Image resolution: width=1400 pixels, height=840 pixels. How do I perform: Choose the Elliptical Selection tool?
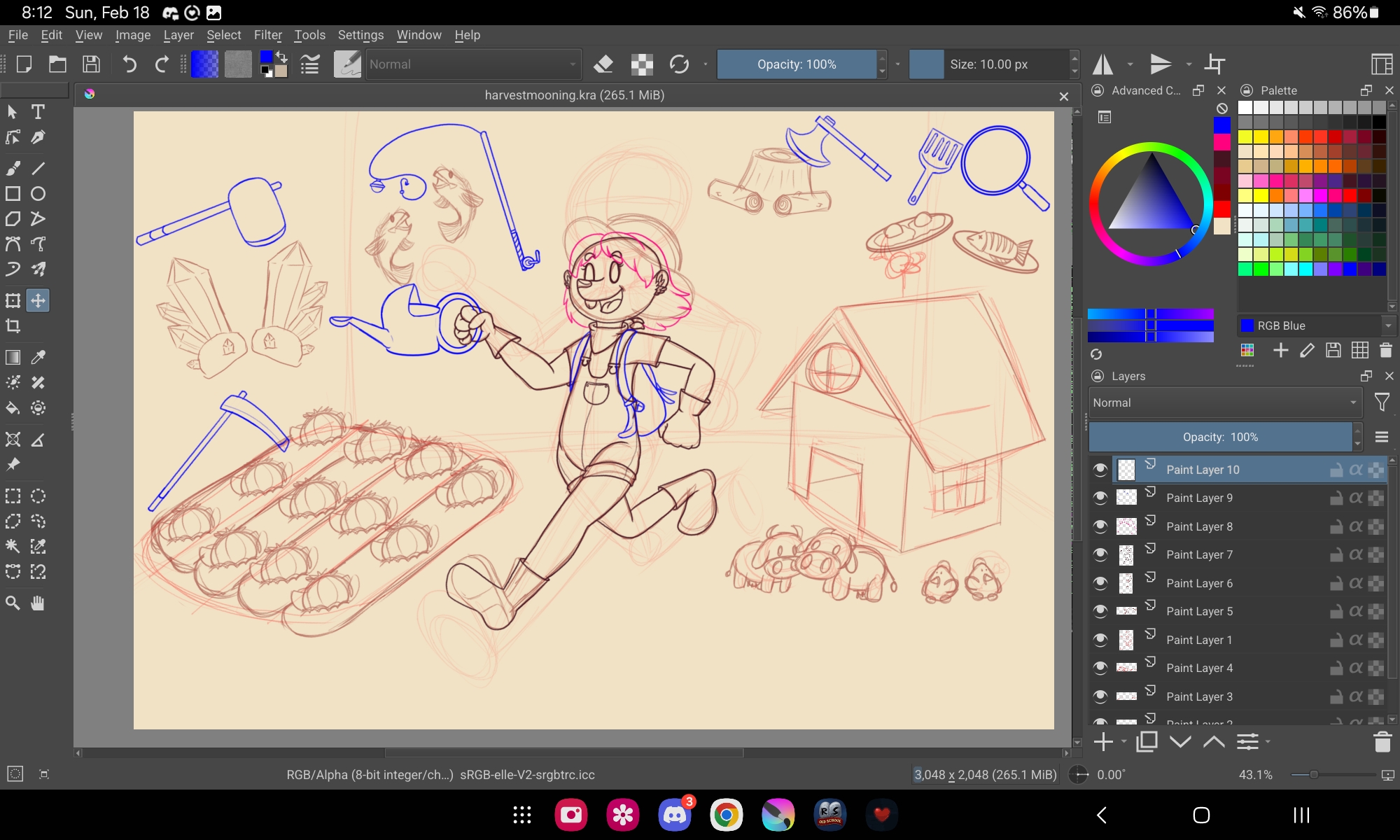(38, 496)
